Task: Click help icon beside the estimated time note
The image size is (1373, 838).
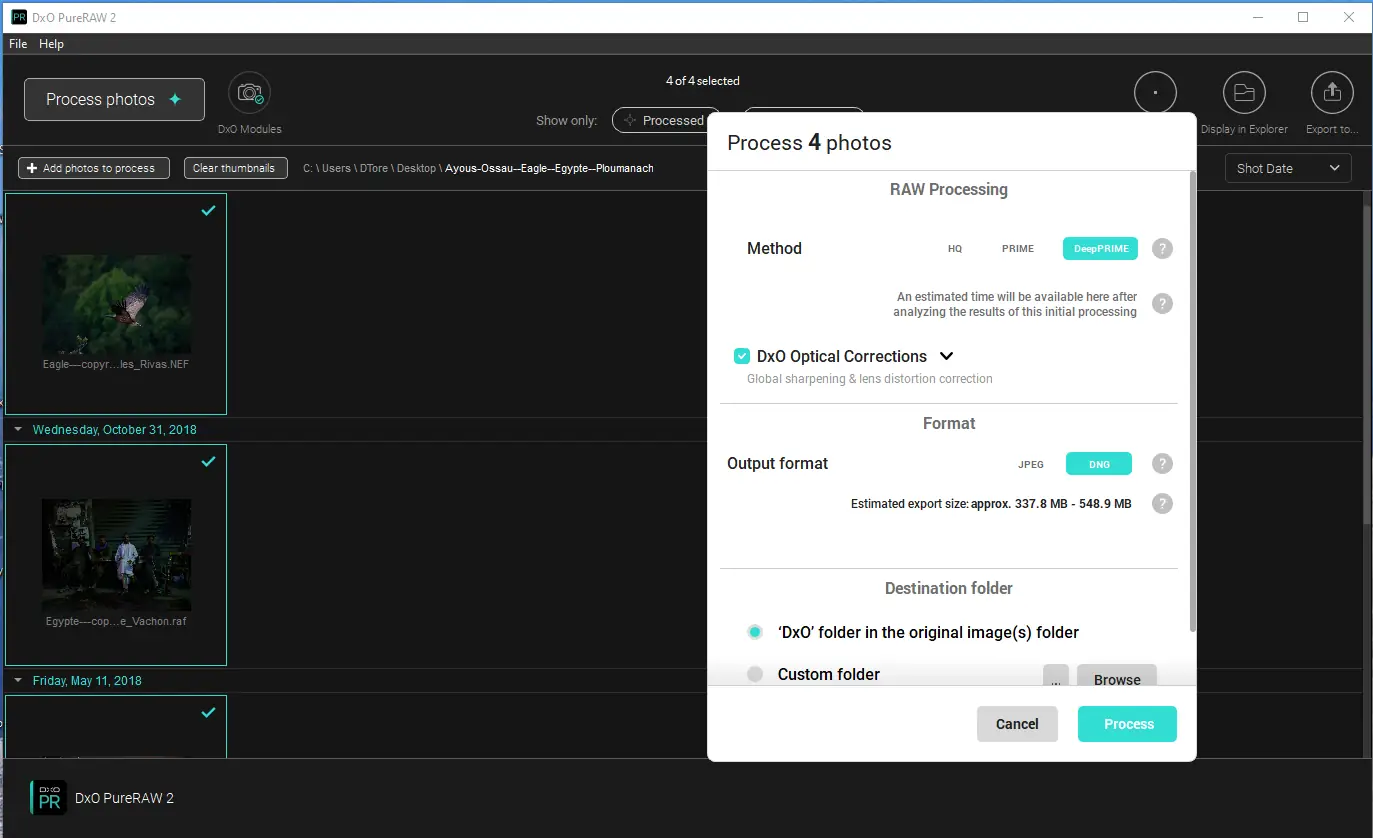Action: point(1162,304)
